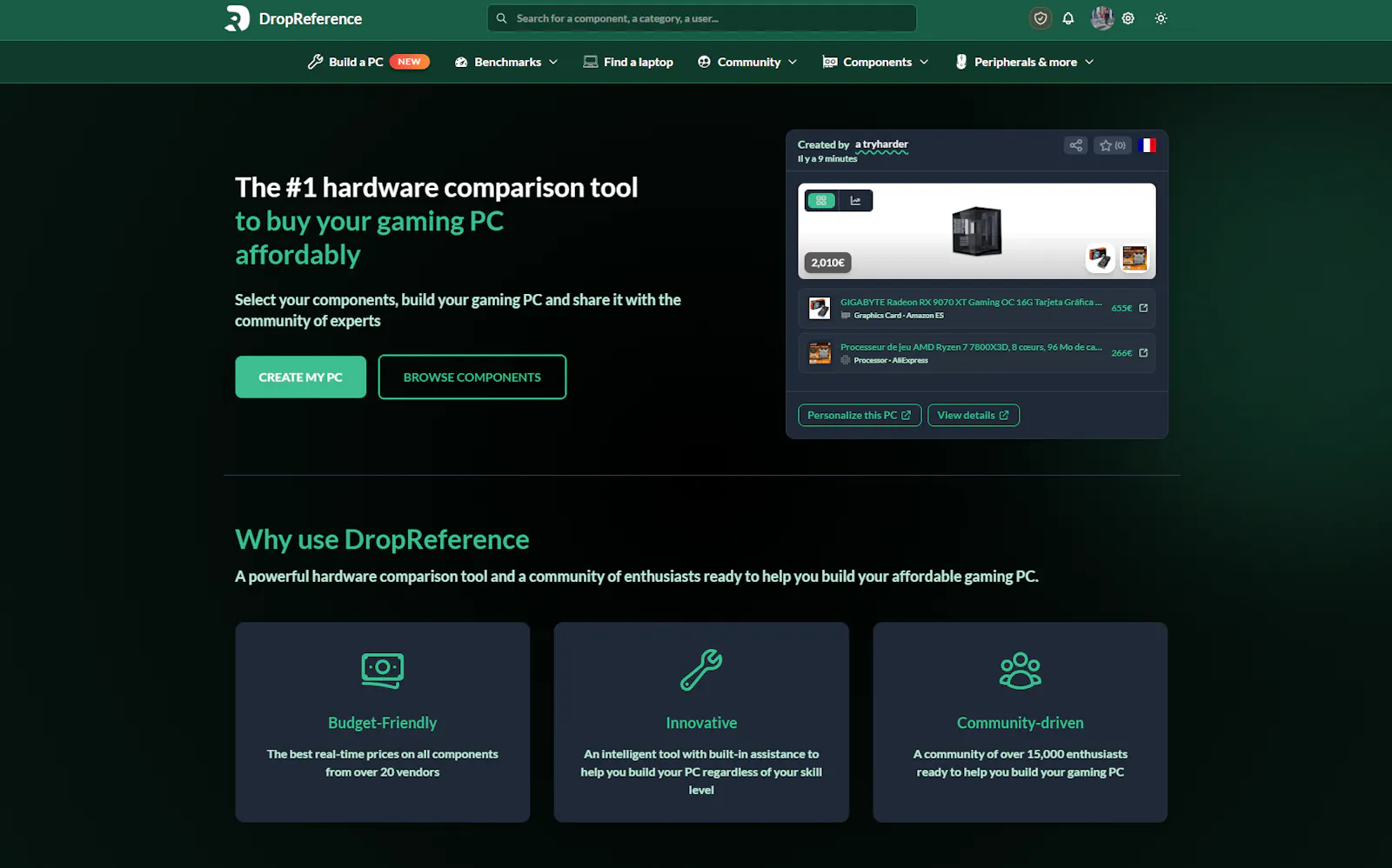
Task: Click the Benchmarks gauge icon
Action: pos(461,63)
